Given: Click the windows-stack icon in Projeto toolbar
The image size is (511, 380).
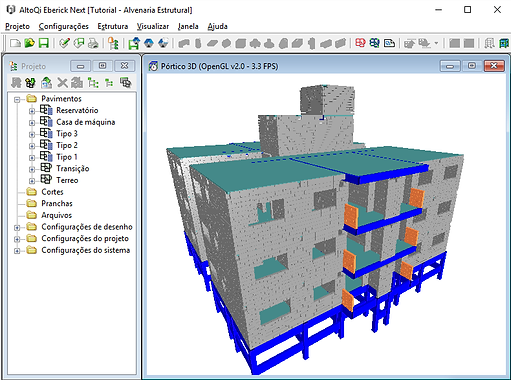Looking at the screenshot, I should pyautogui.click(x=125, y=82).
